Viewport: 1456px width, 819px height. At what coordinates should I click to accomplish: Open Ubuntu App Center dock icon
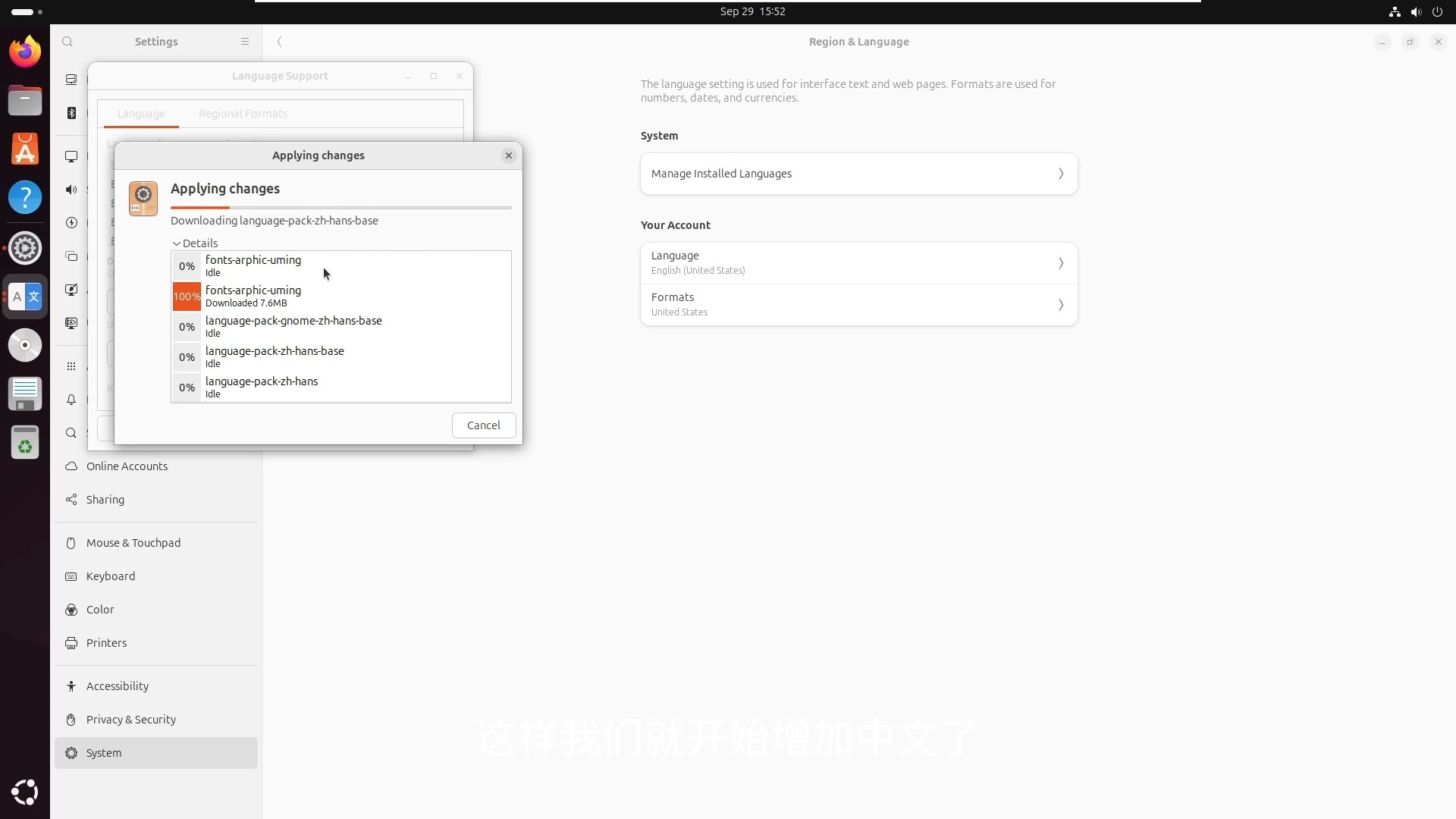(25, 149)
